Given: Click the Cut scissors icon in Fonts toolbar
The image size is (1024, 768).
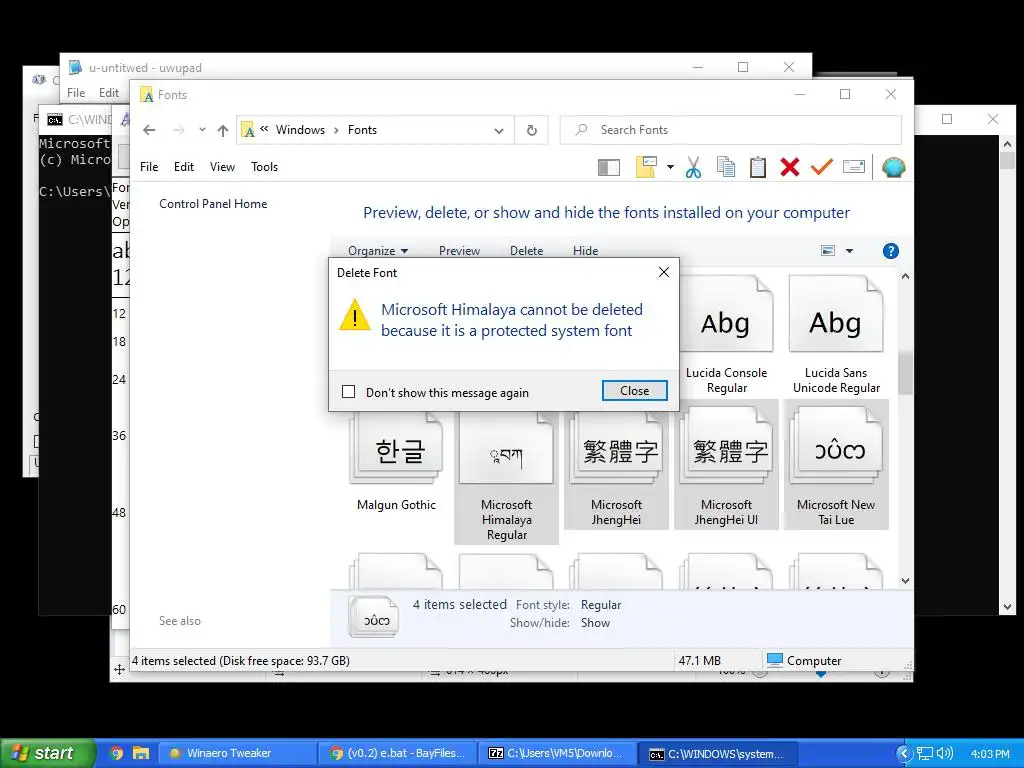Looking at the screenshot, I should click(693, 167).
